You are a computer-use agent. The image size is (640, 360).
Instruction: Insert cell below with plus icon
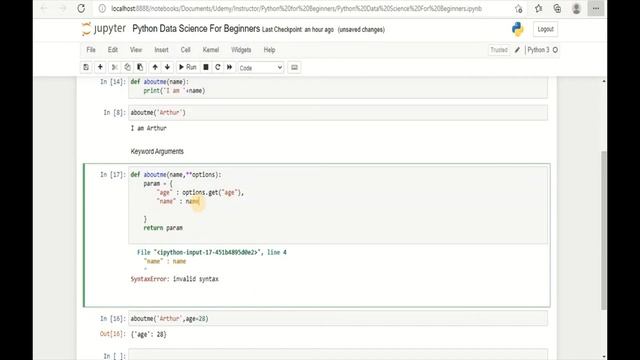(x=100, y=67)
